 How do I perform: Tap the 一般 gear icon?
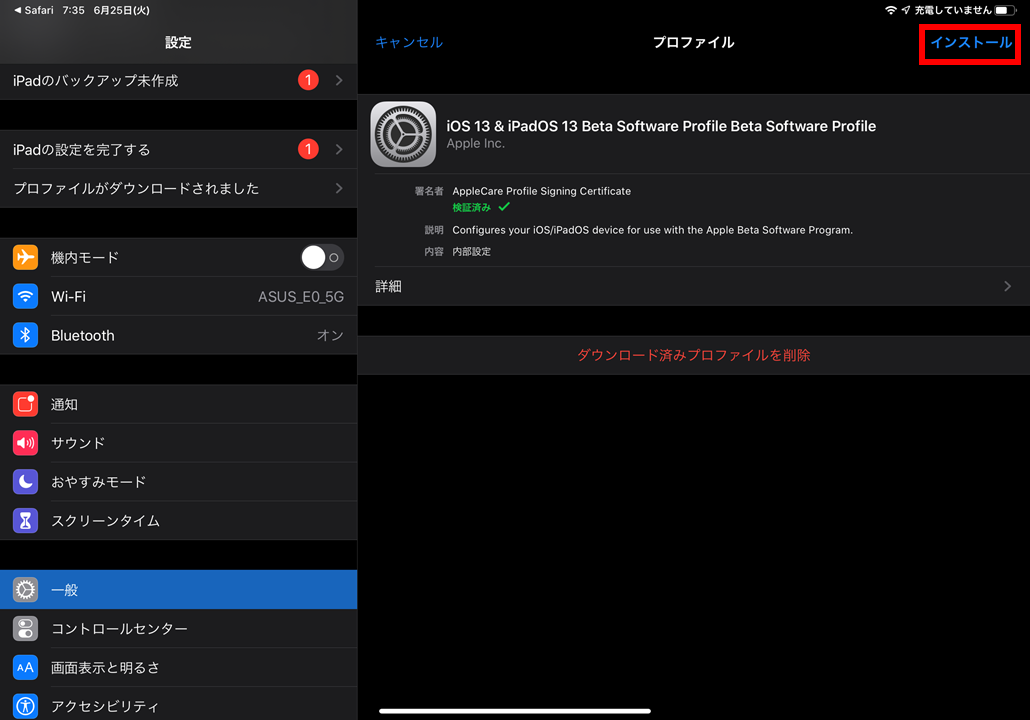coord(25,589)
